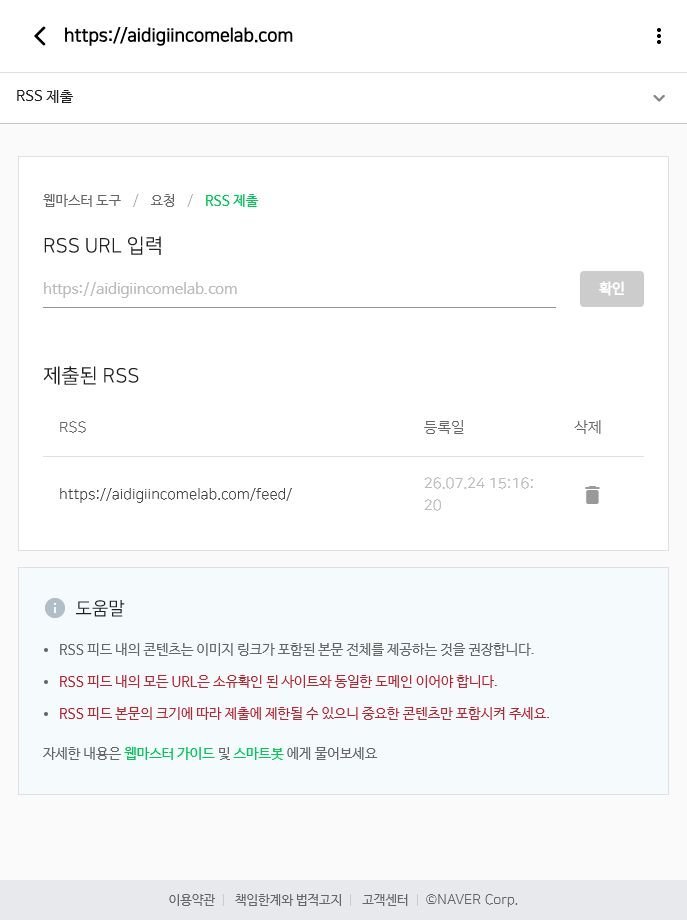The height and width of the screenshot is (920, 687).
Task: Click the RSS 제출 section label
Action: 45,96
